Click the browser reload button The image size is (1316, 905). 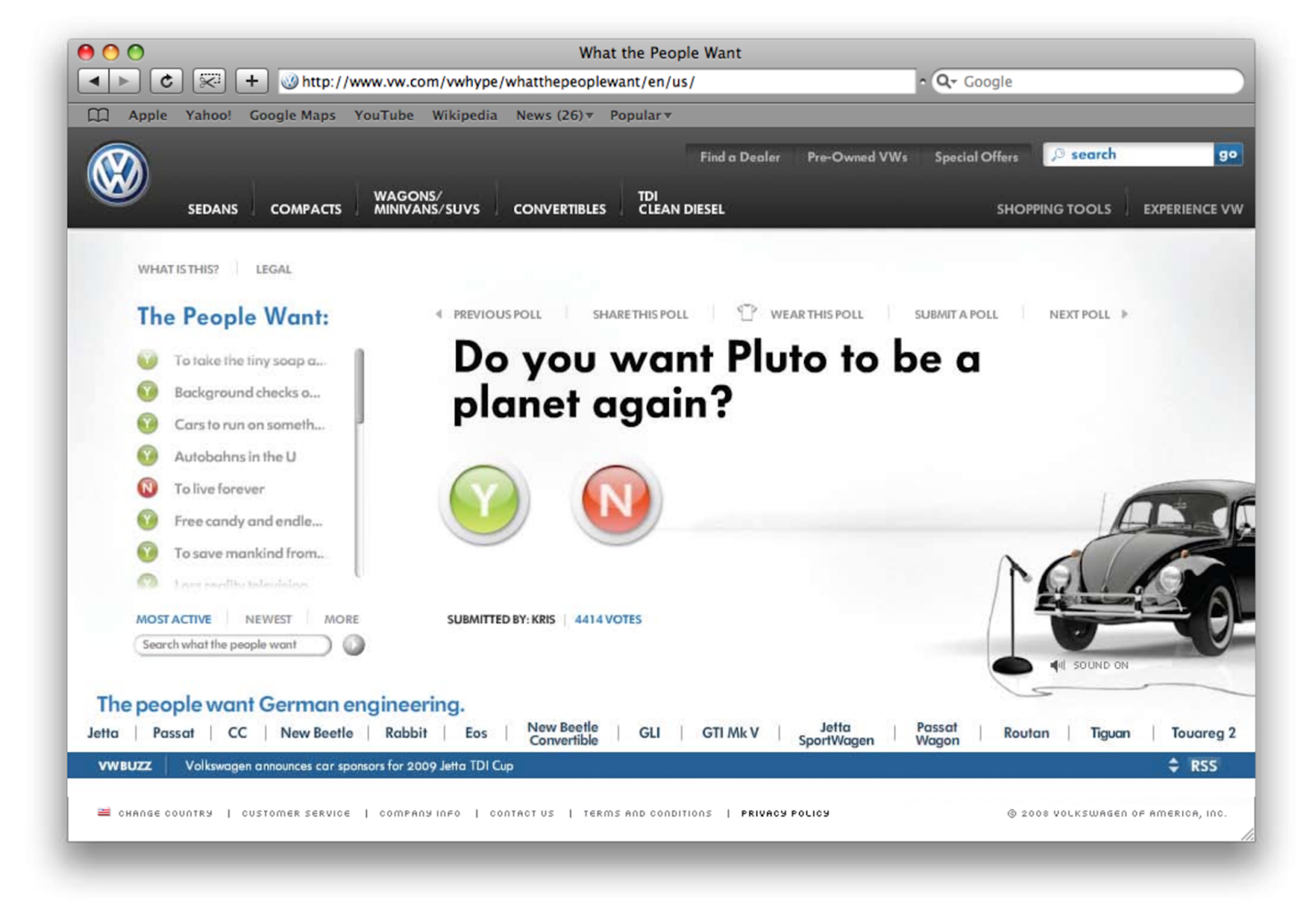click(x=166, y=81)
